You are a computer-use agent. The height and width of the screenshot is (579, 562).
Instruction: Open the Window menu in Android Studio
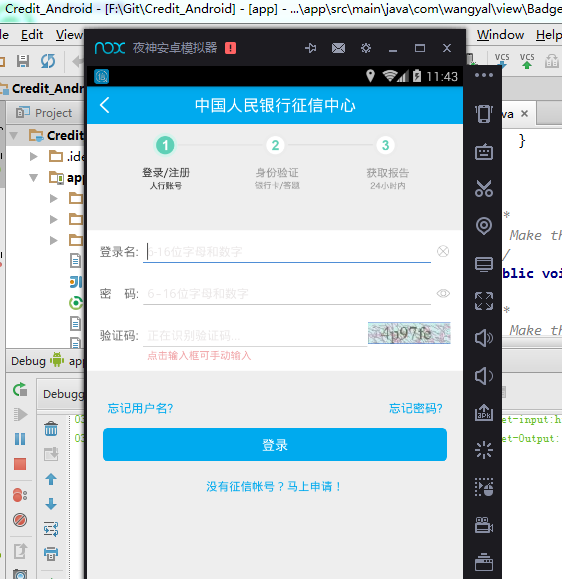500,35
